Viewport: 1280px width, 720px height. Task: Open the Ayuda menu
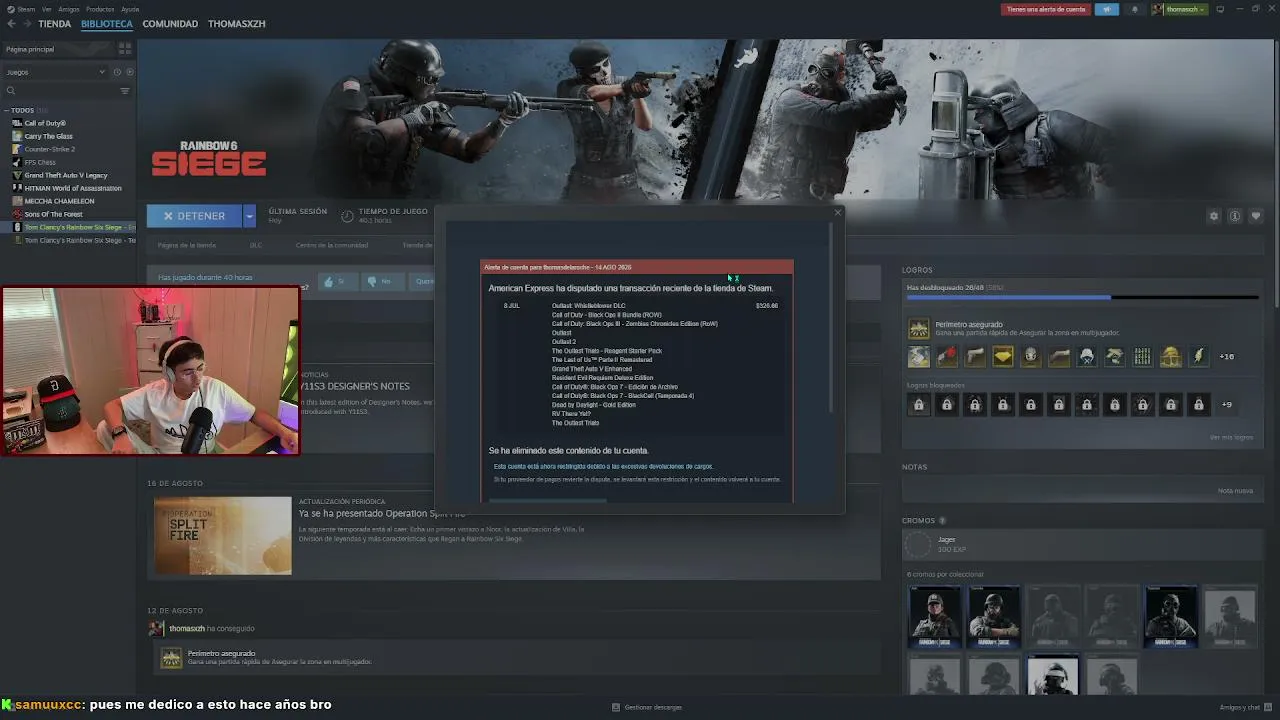click(130, 9)
